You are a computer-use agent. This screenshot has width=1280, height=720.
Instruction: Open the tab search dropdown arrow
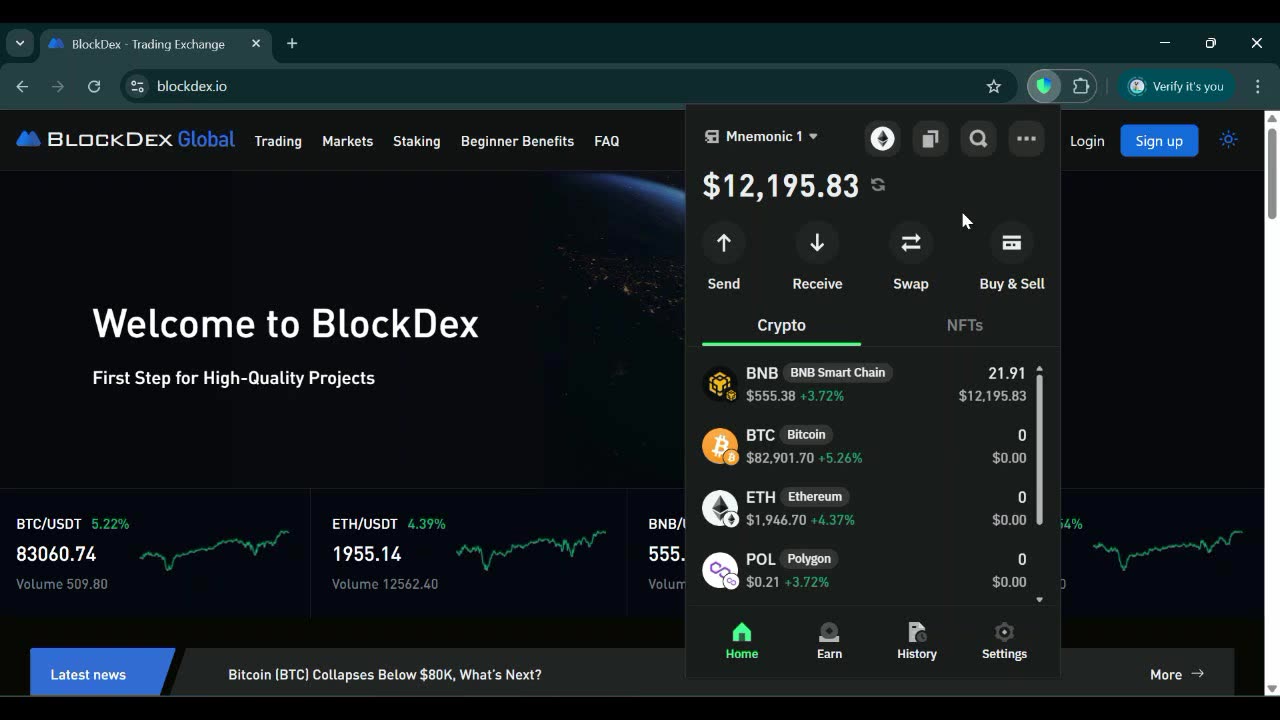click(x=20, y=43)
